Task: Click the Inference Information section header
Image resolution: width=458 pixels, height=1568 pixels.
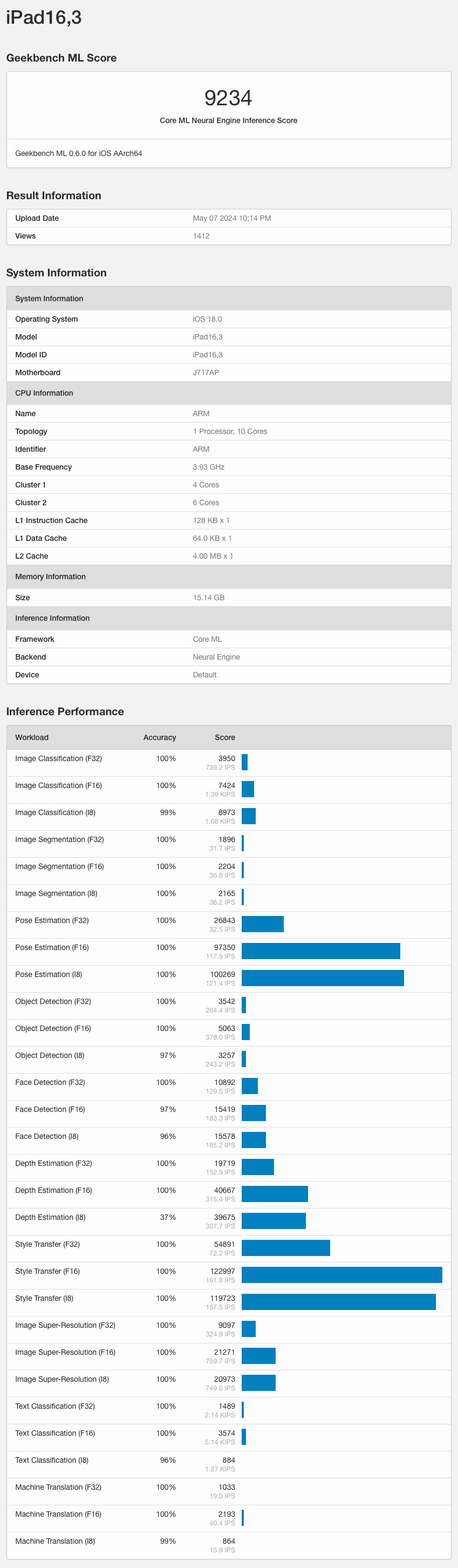Action: tap(229, 619)
